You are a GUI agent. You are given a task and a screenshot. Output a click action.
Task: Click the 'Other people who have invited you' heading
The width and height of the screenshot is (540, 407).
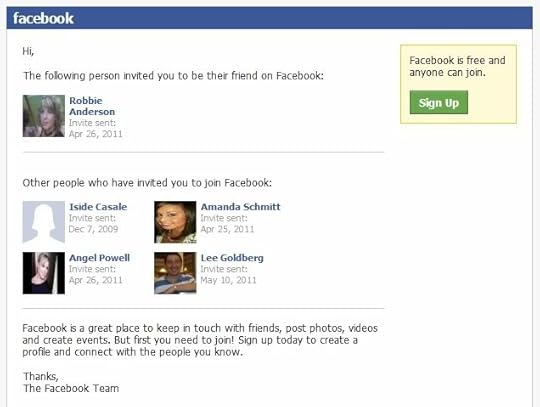point(147,183)
